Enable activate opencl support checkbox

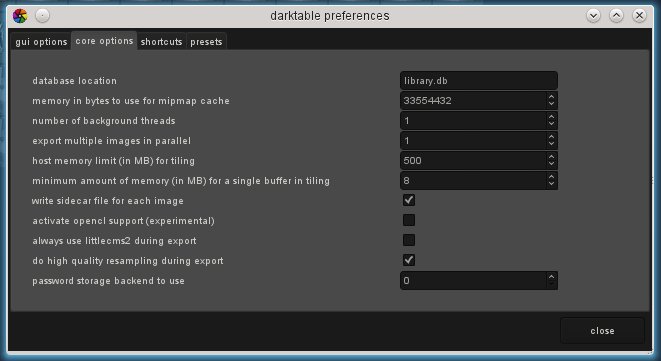click(409, 220)
